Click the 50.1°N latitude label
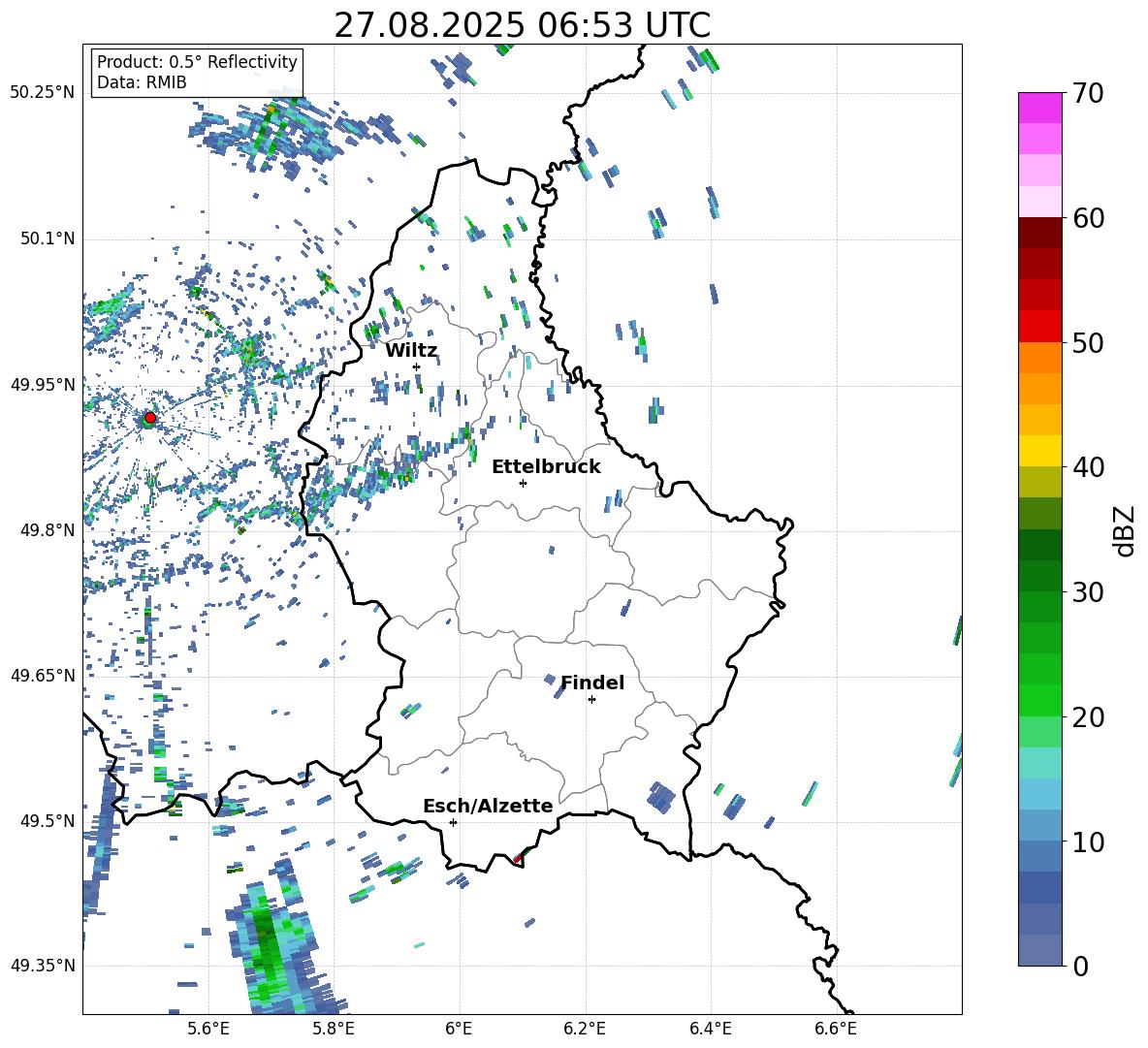Screen dimensions: 1148x1048 [x=47, y=238]
